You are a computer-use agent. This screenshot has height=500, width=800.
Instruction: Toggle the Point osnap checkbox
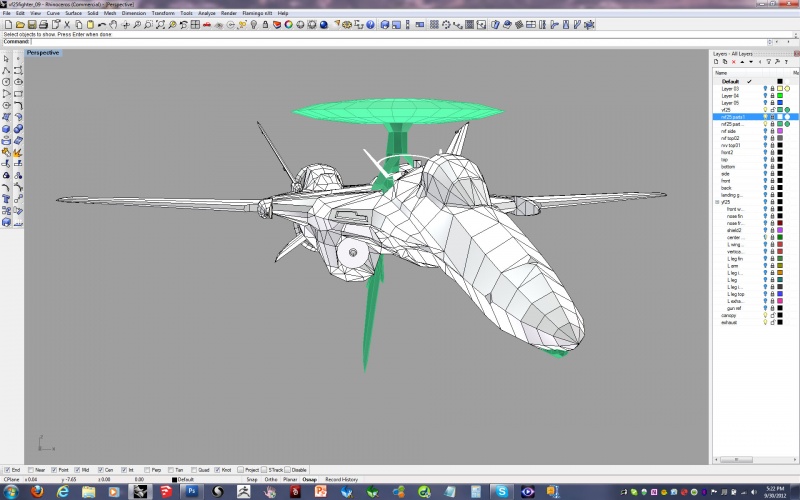click(x=54, y=470)
